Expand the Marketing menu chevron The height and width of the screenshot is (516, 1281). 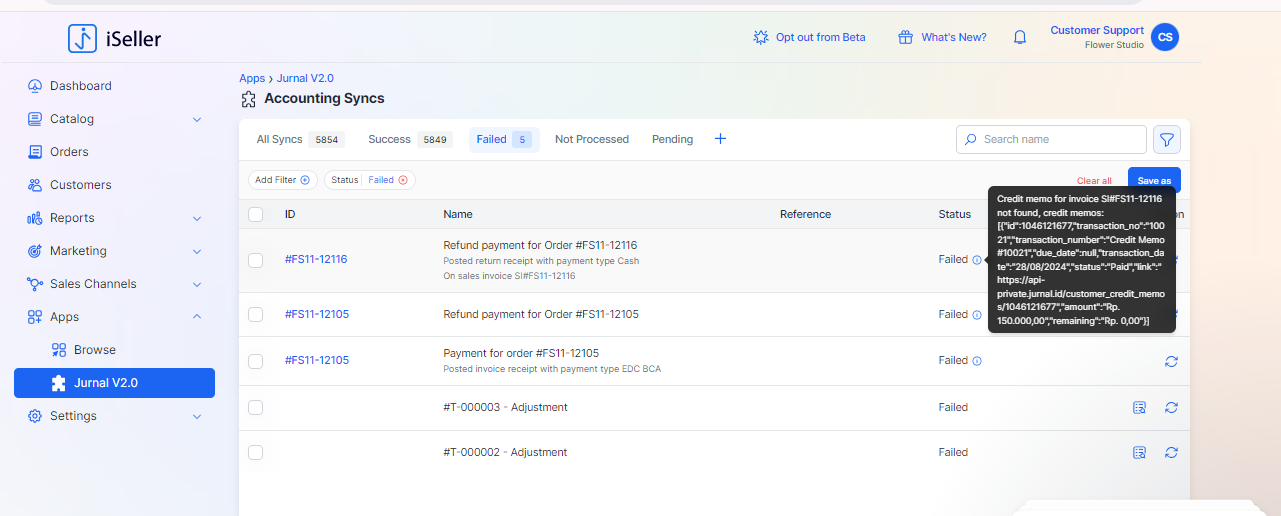(197, 251)
